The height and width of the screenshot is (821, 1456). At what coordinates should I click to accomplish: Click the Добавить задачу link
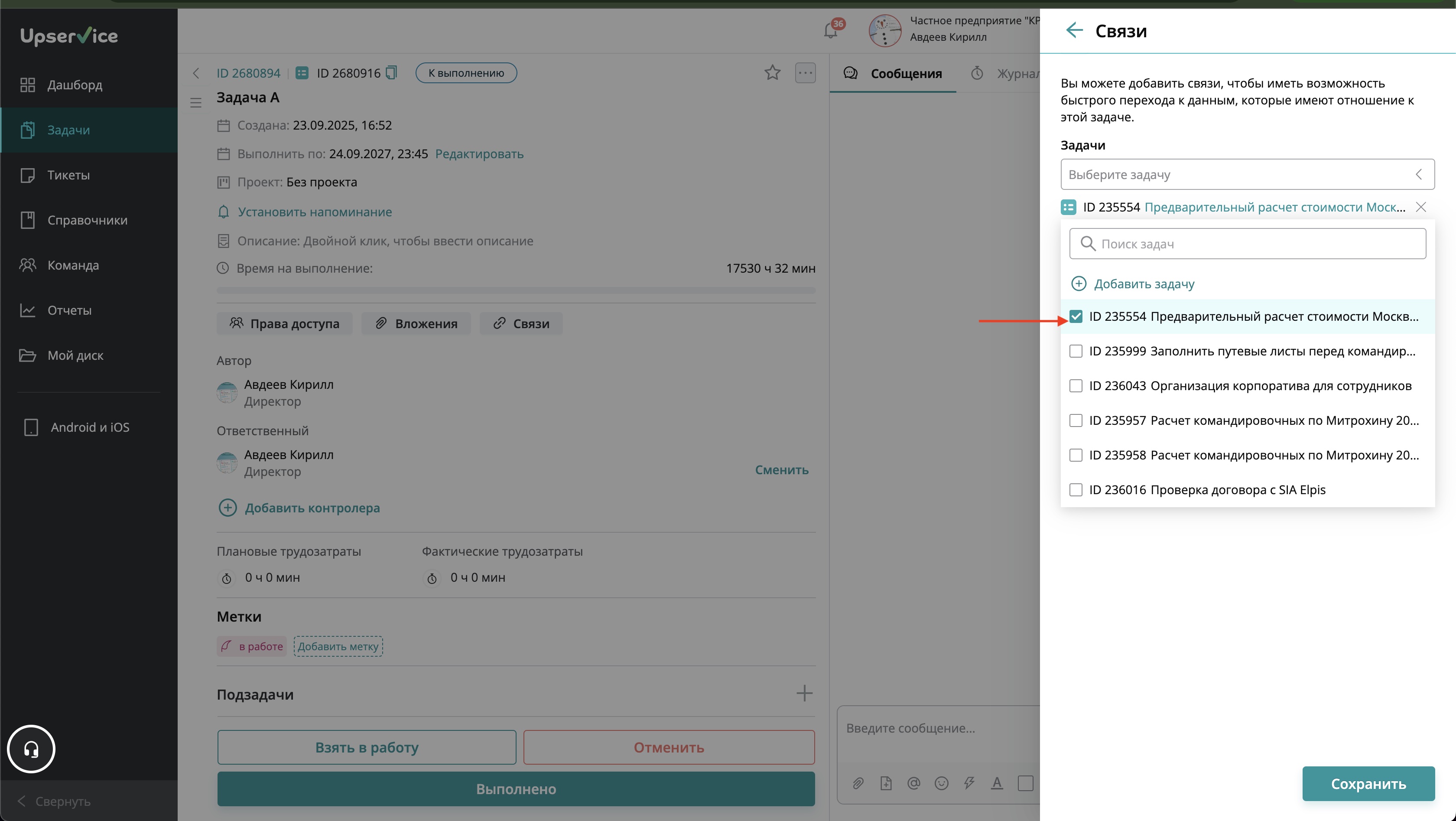click(1144, 284)
